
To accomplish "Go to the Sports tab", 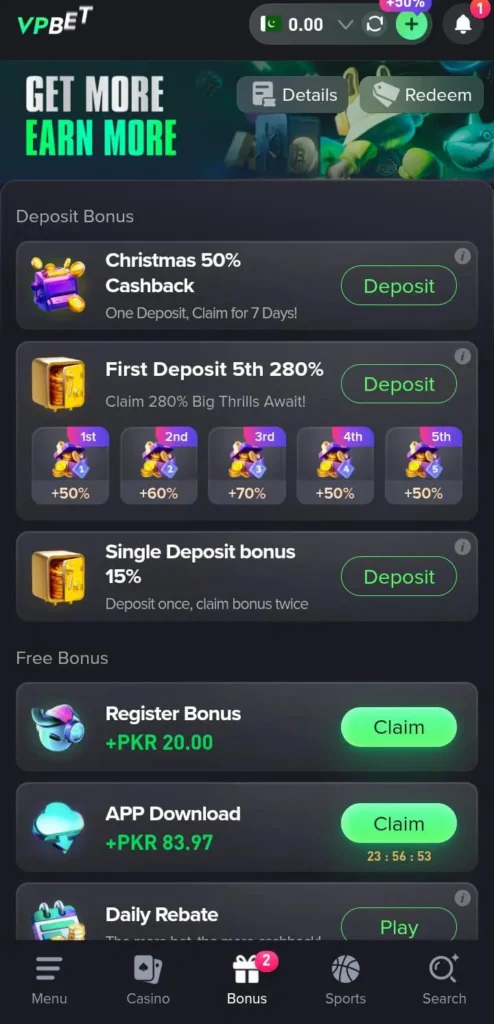I will 346,980.
